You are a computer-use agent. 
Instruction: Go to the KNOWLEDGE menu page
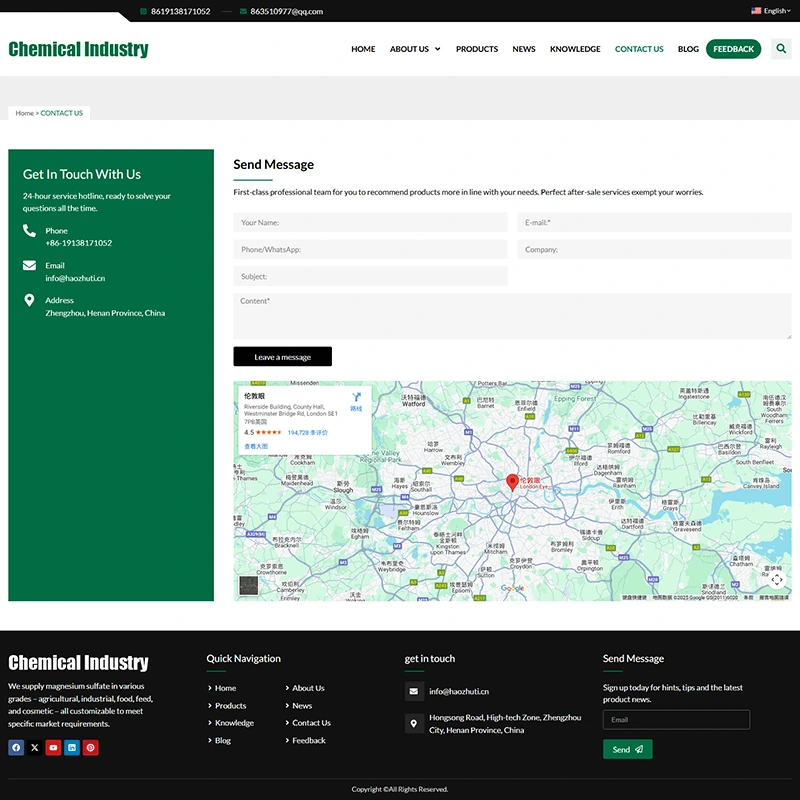[x=575, y=49]
